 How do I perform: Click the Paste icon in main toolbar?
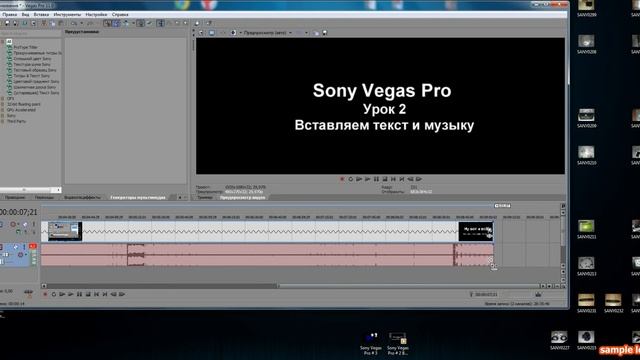(61, 23)
